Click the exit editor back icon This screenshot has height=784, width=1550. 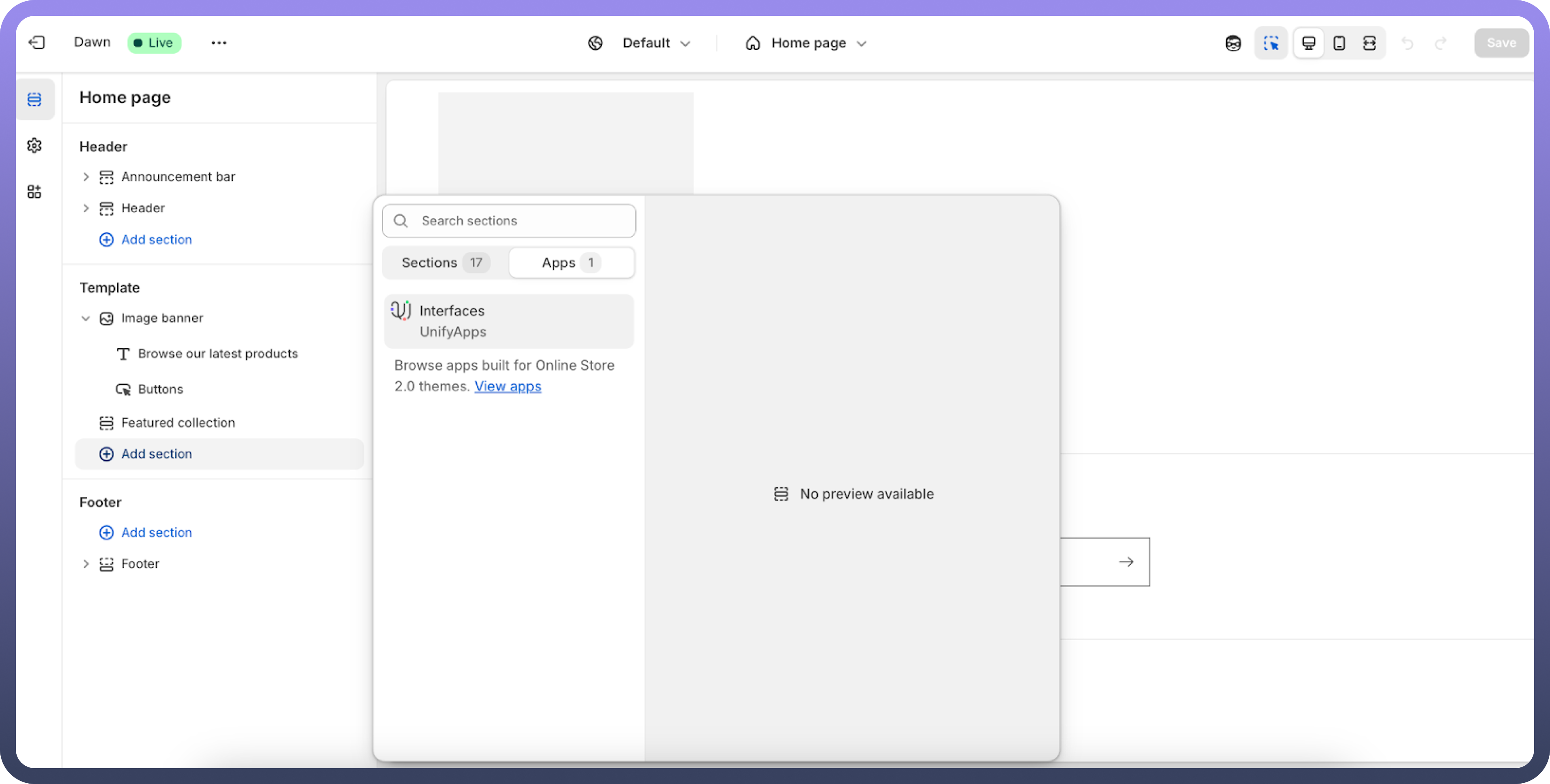37,43
